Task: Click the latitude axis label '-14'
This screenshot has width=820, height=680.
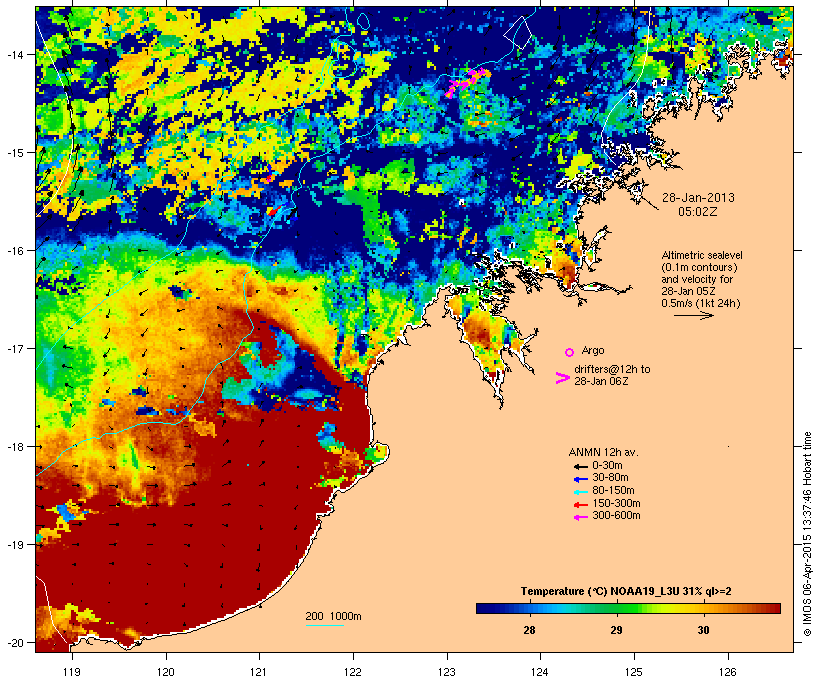Action: pyautogui.click(x=14, y=54)
